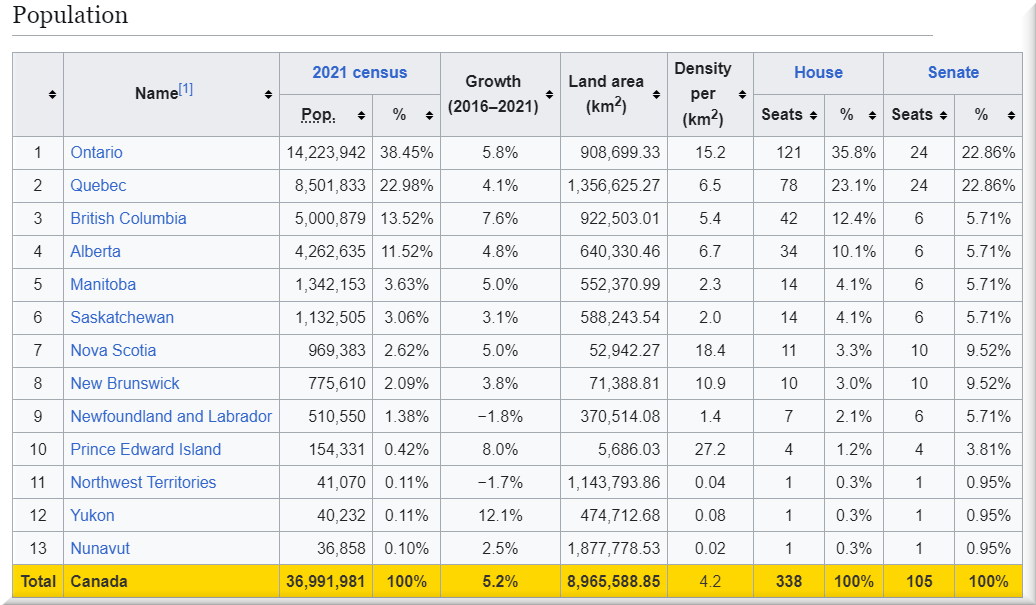
Task: Sort by Senate Seats column arrows
Action: pos(943,116)
